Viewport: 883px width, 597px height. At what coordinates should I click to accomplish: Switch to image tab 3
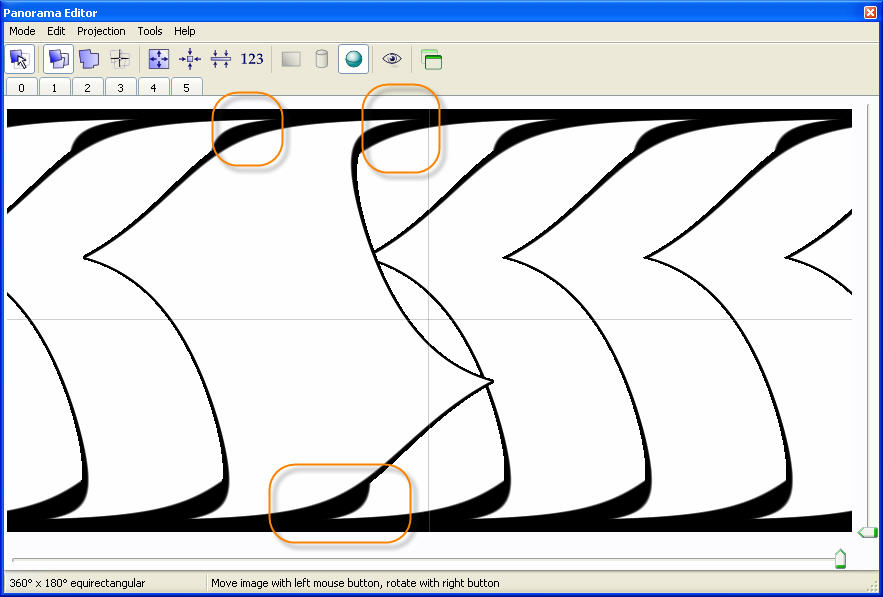[120, 88]
